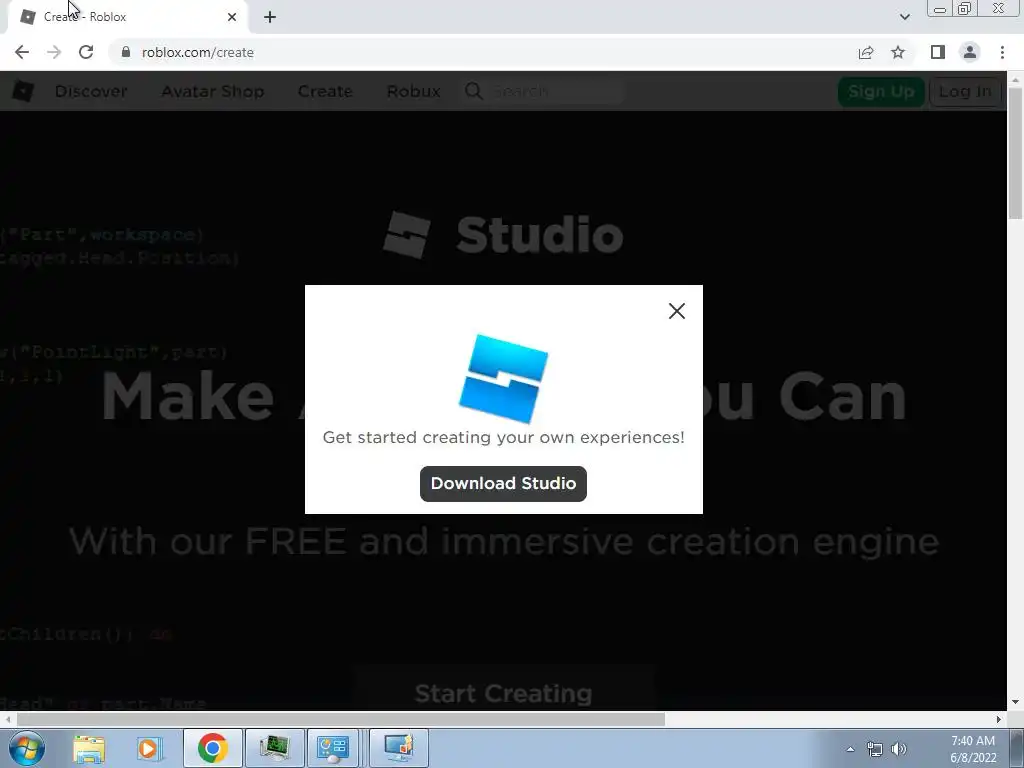
Task: Close the Create - Roblox tab
Action: click(x=232, y=17)
